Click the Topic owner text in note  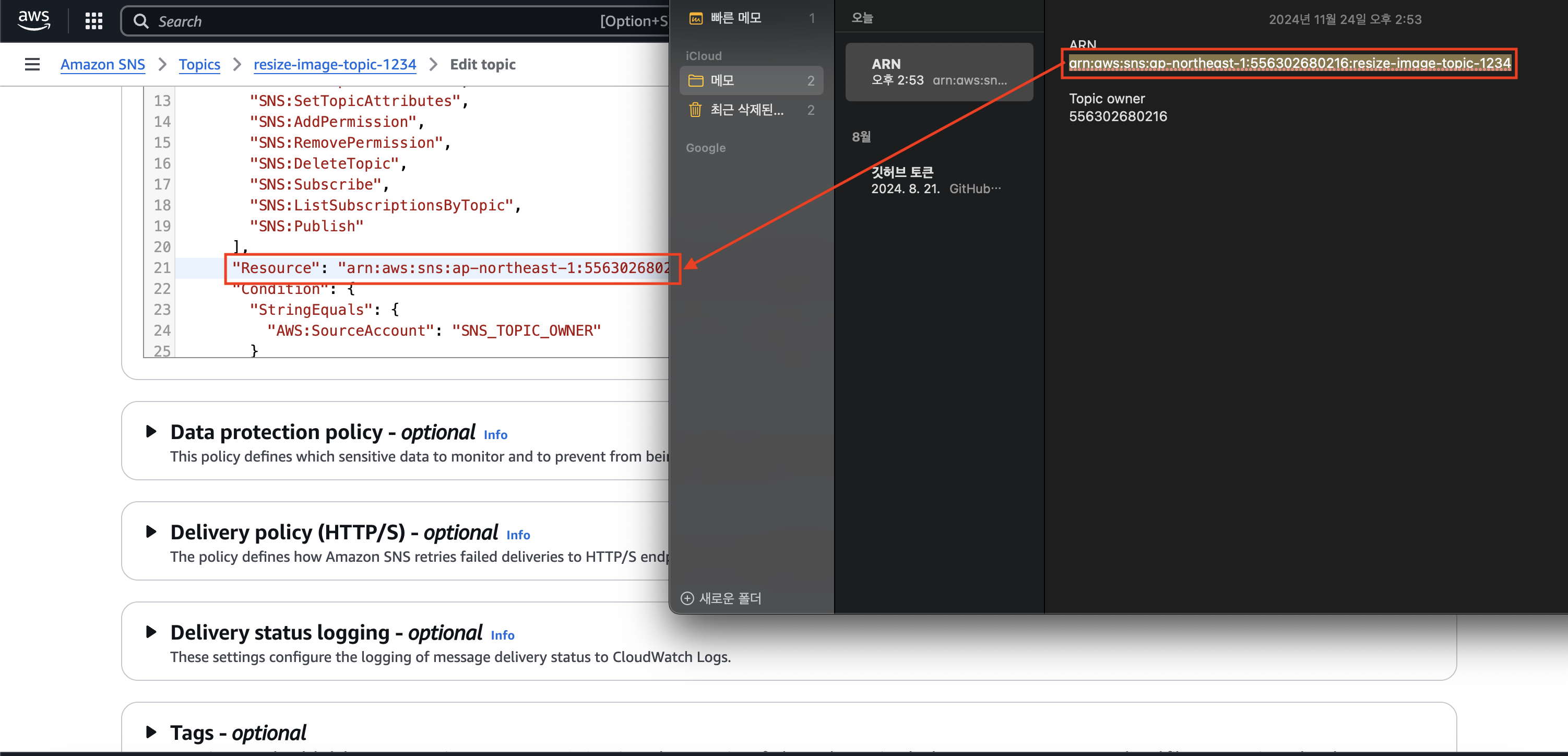(1107, 99)
